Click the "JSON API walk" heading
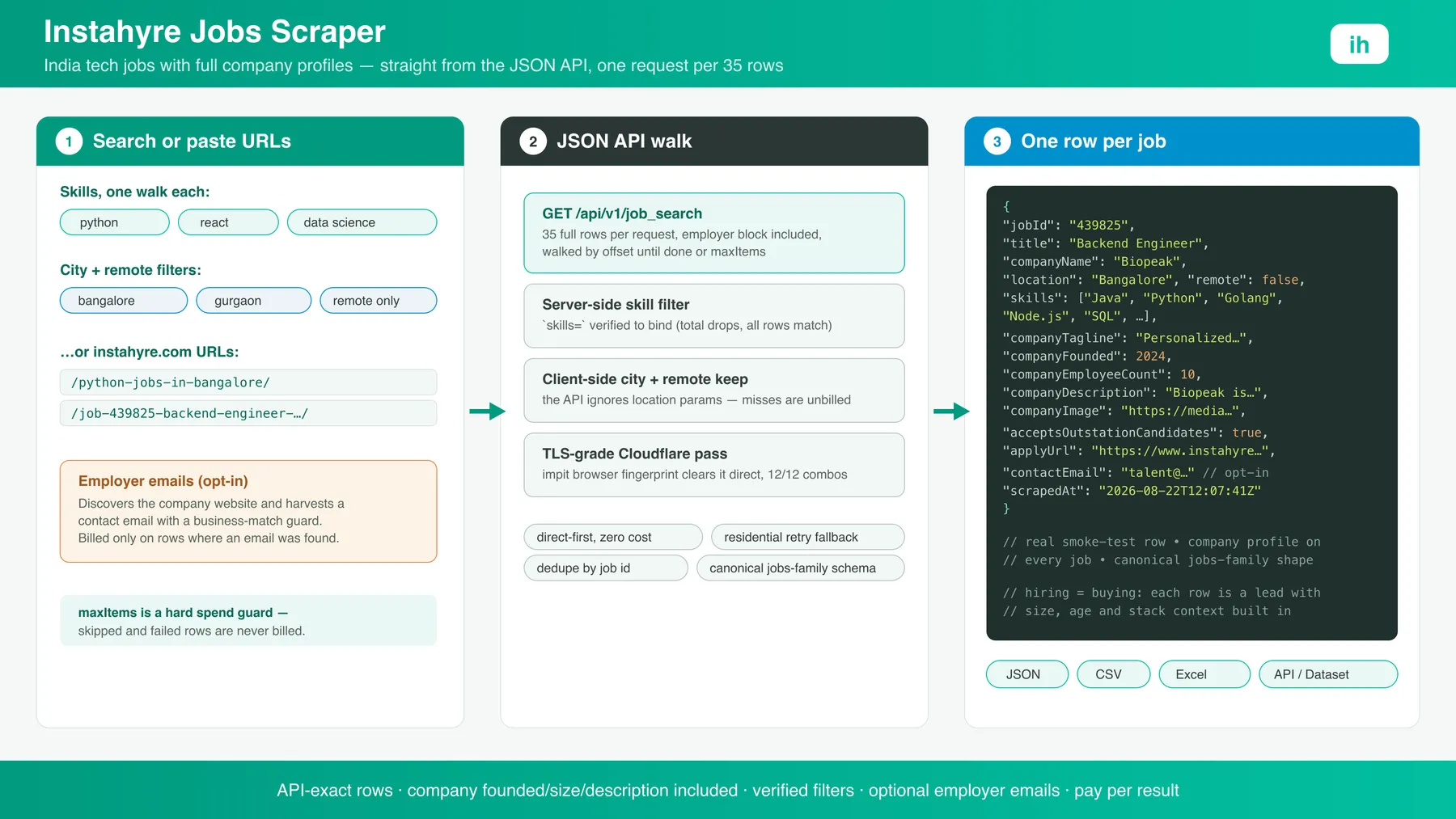This screenshot has height=819, width=1456. [624, 141]
